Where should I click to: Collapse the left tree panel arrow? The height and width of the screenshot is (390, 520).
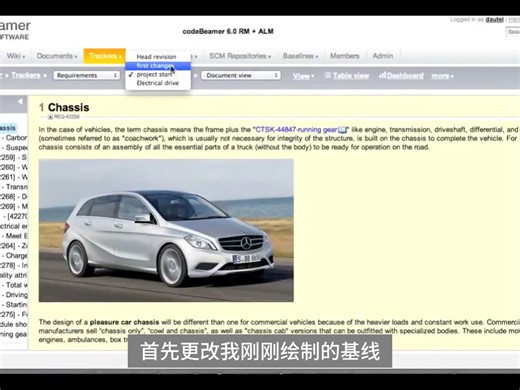coord(20,101)
